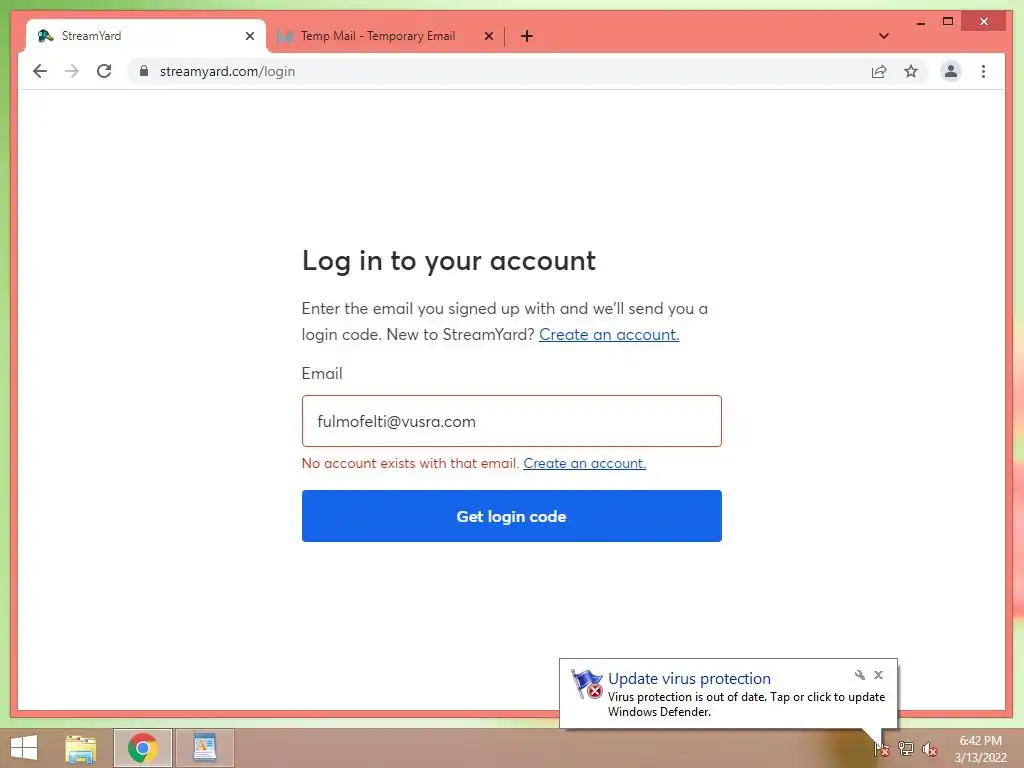
Task: Open the taskbar clock showing 6:42 PM
Action: point(980,749)
